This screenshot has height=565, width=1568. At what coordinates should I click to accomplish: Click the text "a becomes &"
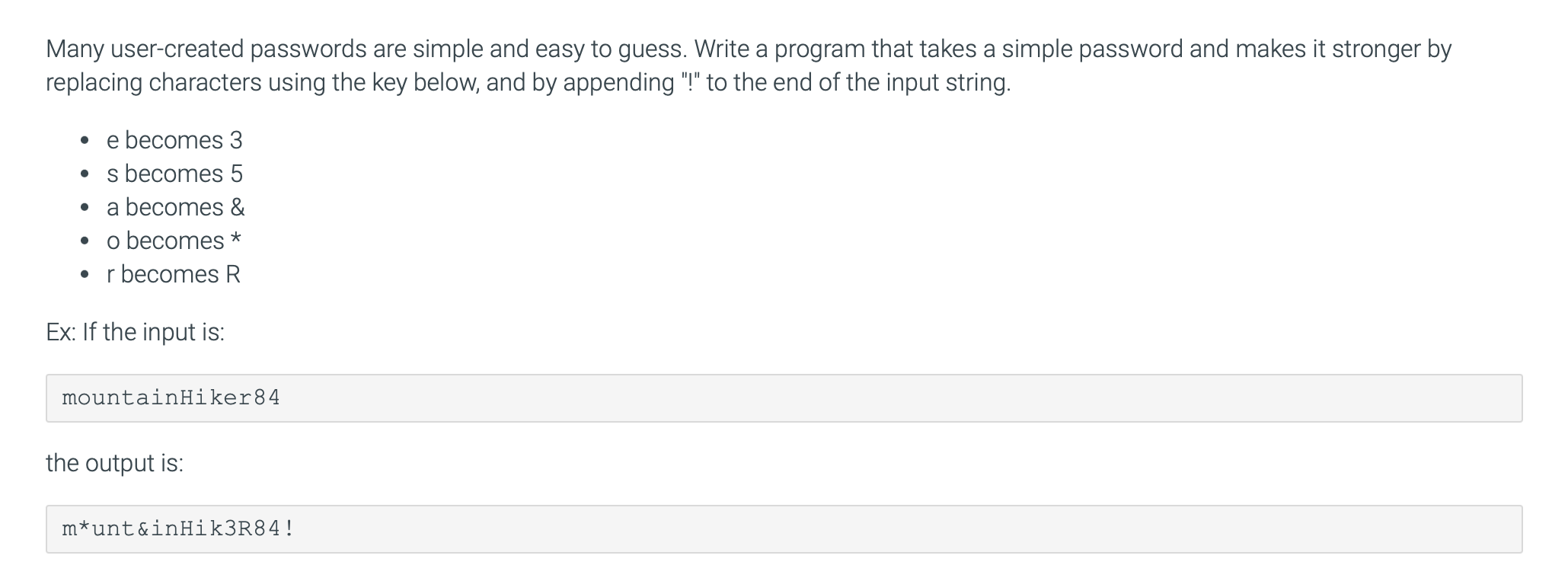pyautogui.click(x=176, y=207)
